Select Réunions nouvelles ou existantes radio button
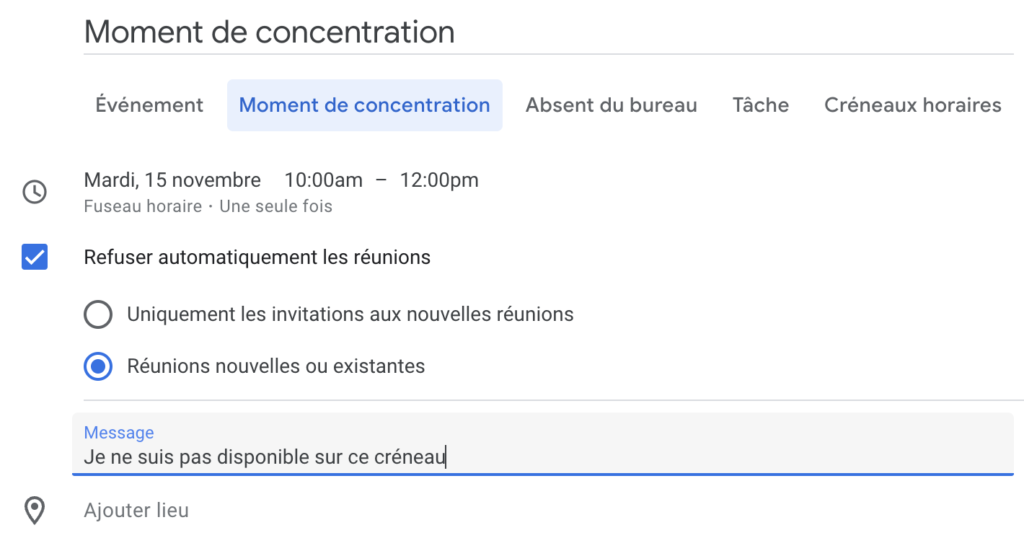1024x538 pixels. pyautogui.click(x=98, y=367)
